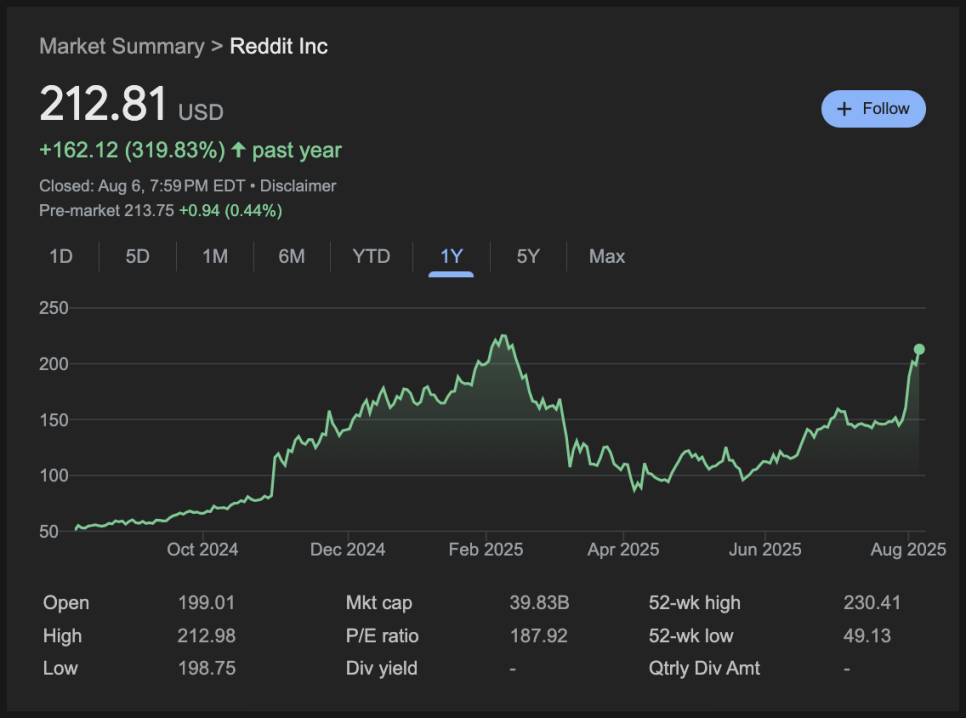Open the Disclaimer link
This screenshot has height=718, width=966.
click(298, 186)
